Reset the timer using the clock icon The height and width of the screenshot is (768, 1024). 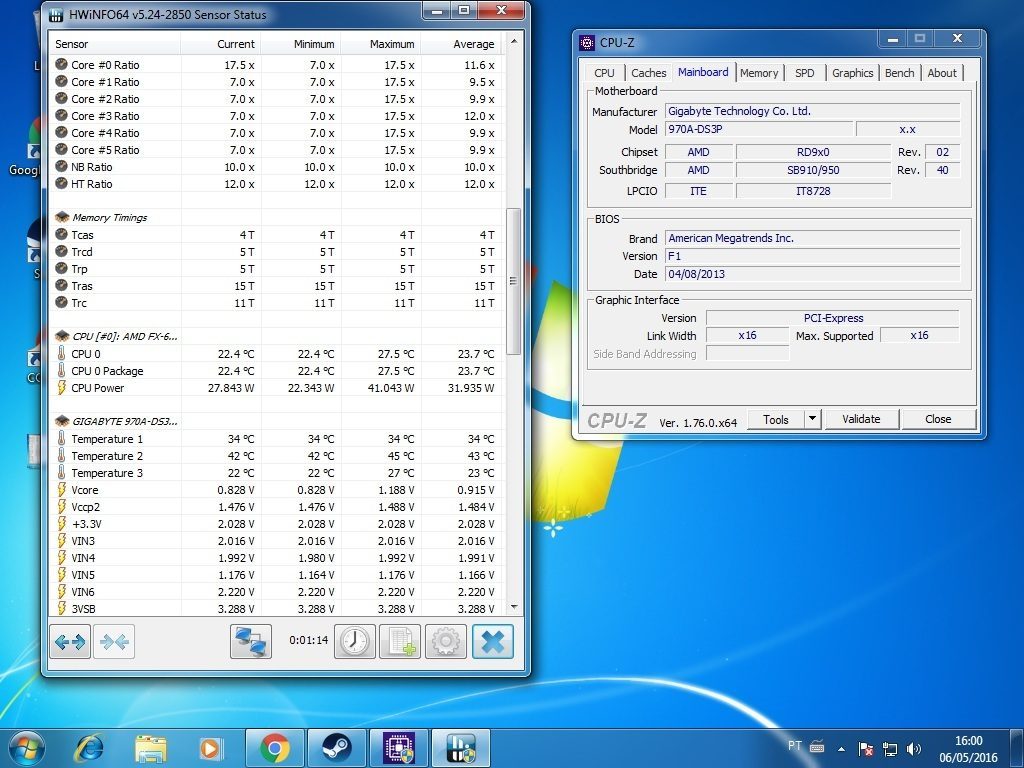tap(355, 641)
